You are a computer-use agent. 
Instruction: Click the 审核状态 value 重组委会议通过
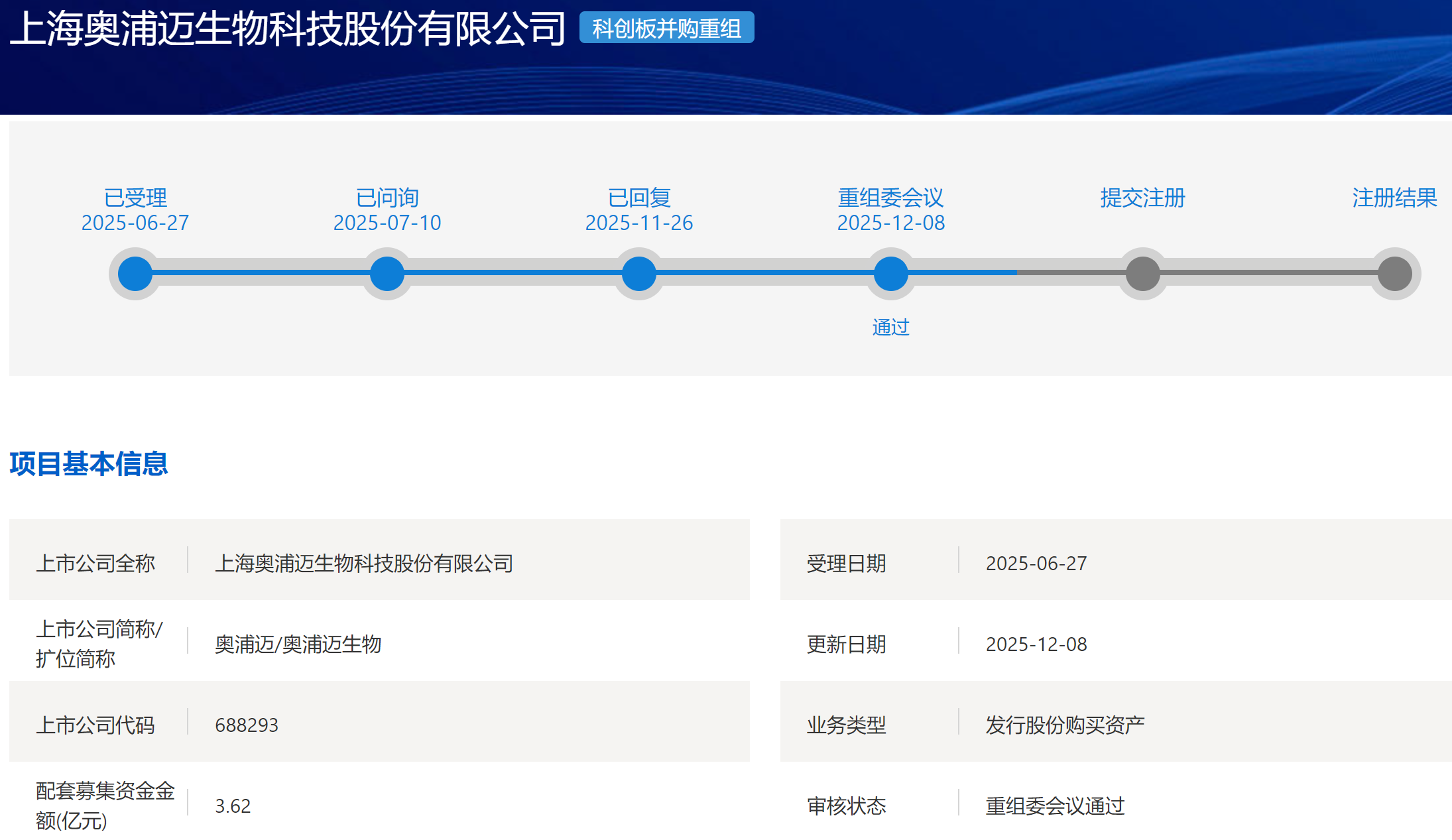point(1054,806)
